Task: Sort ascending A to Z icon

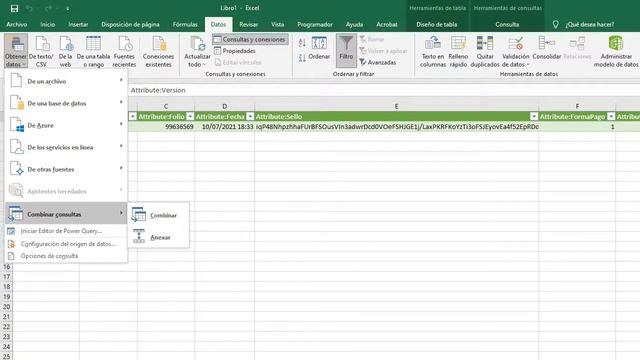Action: point(302,42)
